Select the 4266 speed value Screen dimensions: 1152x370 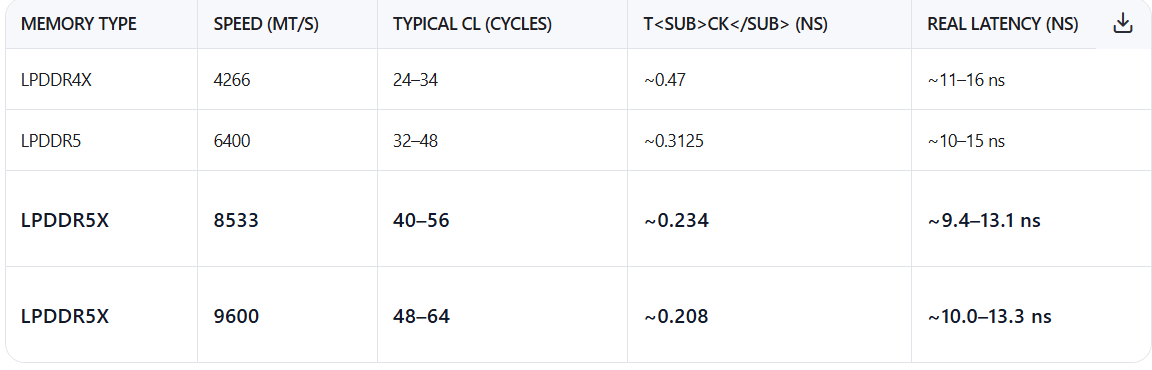pyautogui.click(x=232, y=79)
